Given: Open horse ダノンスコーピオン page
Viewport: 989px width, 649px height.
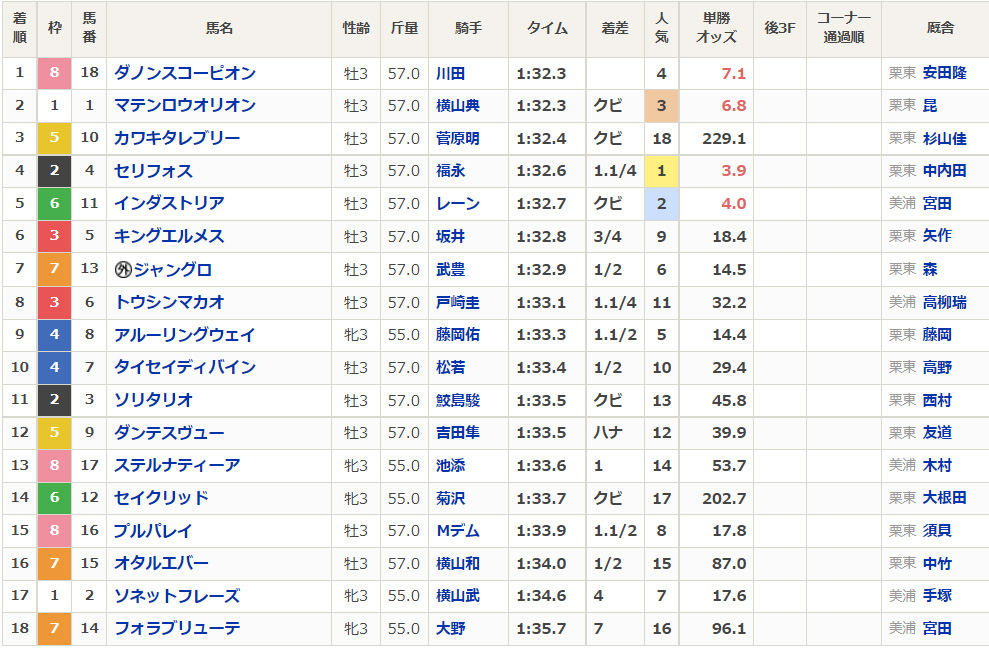Looking at the screenshot, I should tap(185, 73).
